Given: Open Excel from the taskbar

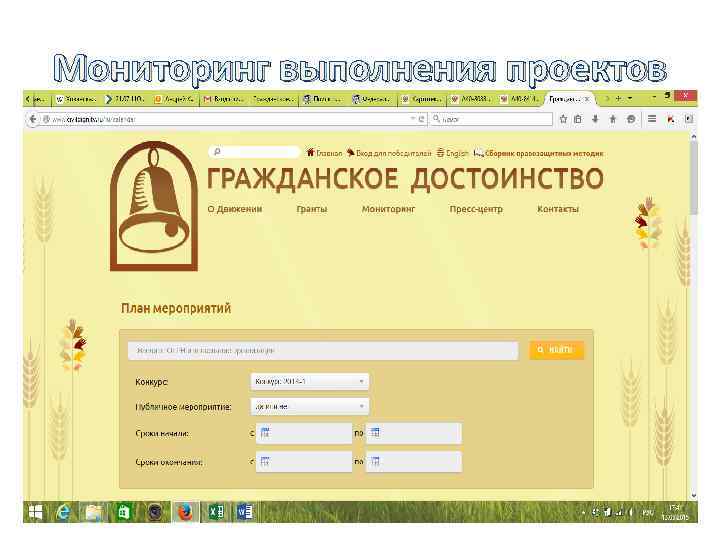Looking at the screenshot, I should pyautogui.click(x=216, y=512).
